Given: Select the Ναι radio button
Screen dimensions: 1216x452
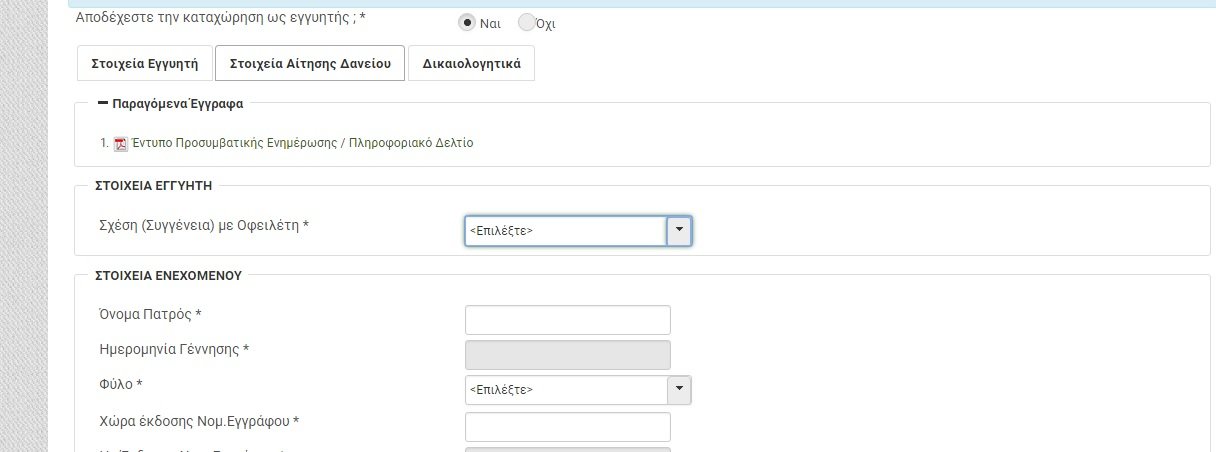Looking at the screenshot, I should tap(466, 22).
